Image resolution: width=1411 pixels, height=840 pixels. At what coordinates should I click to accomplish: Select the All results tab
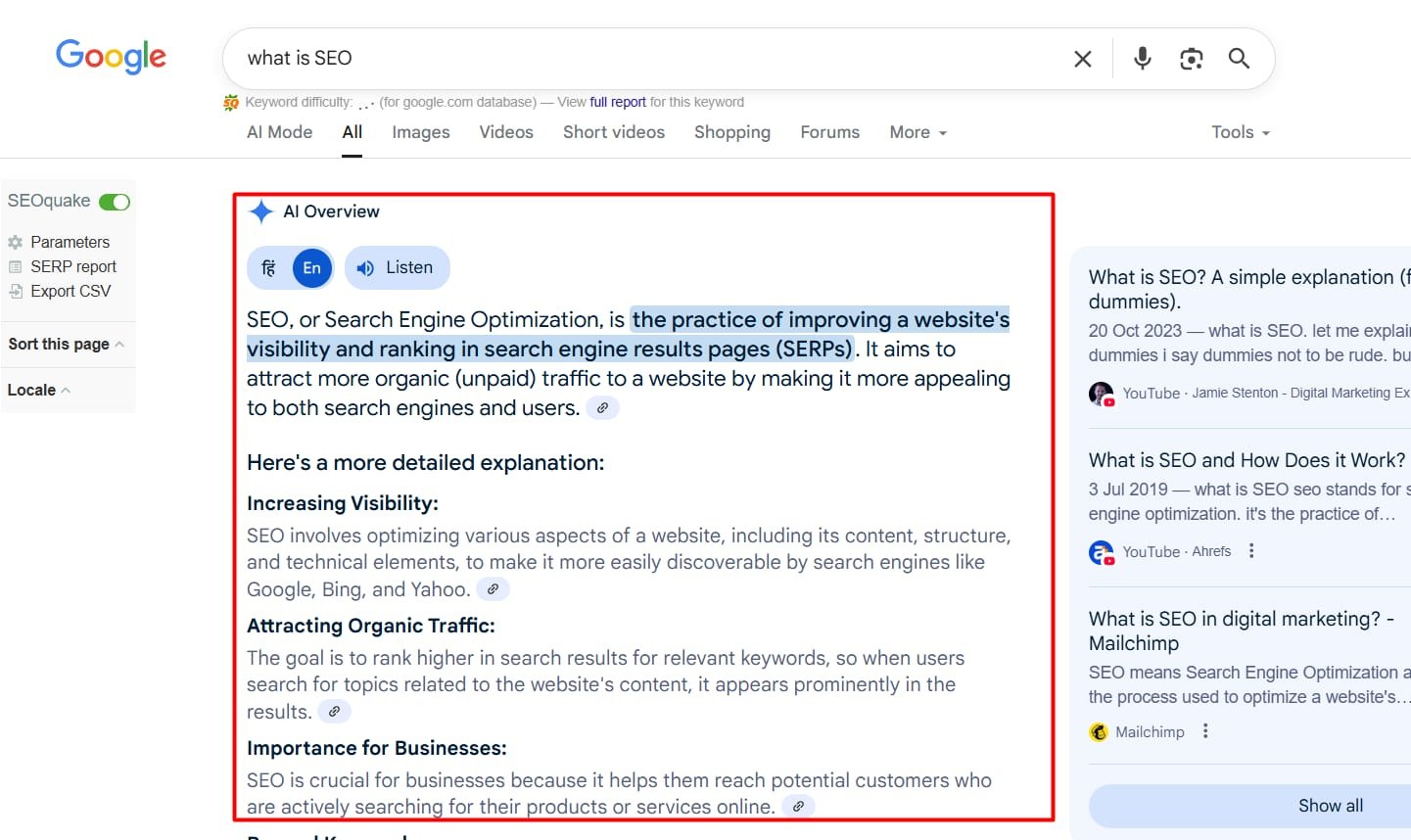(353, 132)
